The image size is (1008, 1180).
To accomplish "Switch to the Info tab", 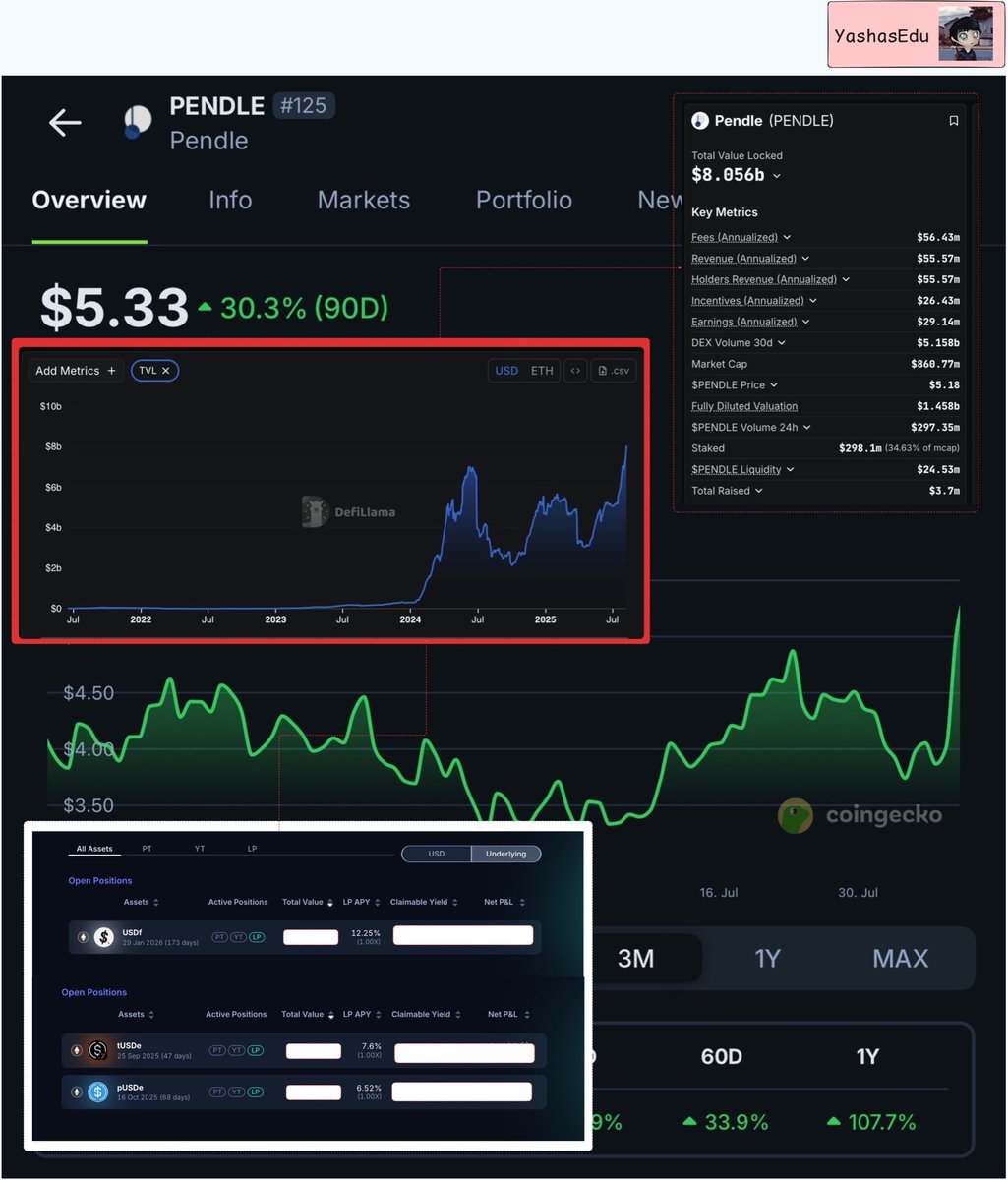I will [x=230, y=201].
